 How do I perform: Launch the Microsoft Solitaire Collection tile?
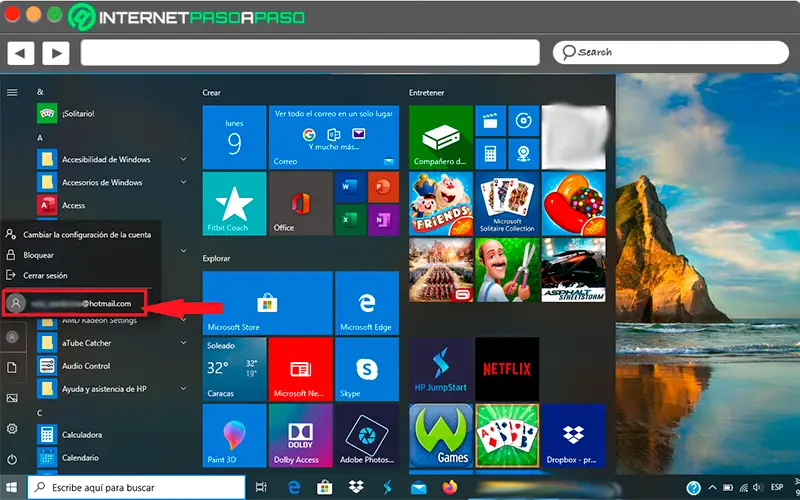tap(507, 204)
